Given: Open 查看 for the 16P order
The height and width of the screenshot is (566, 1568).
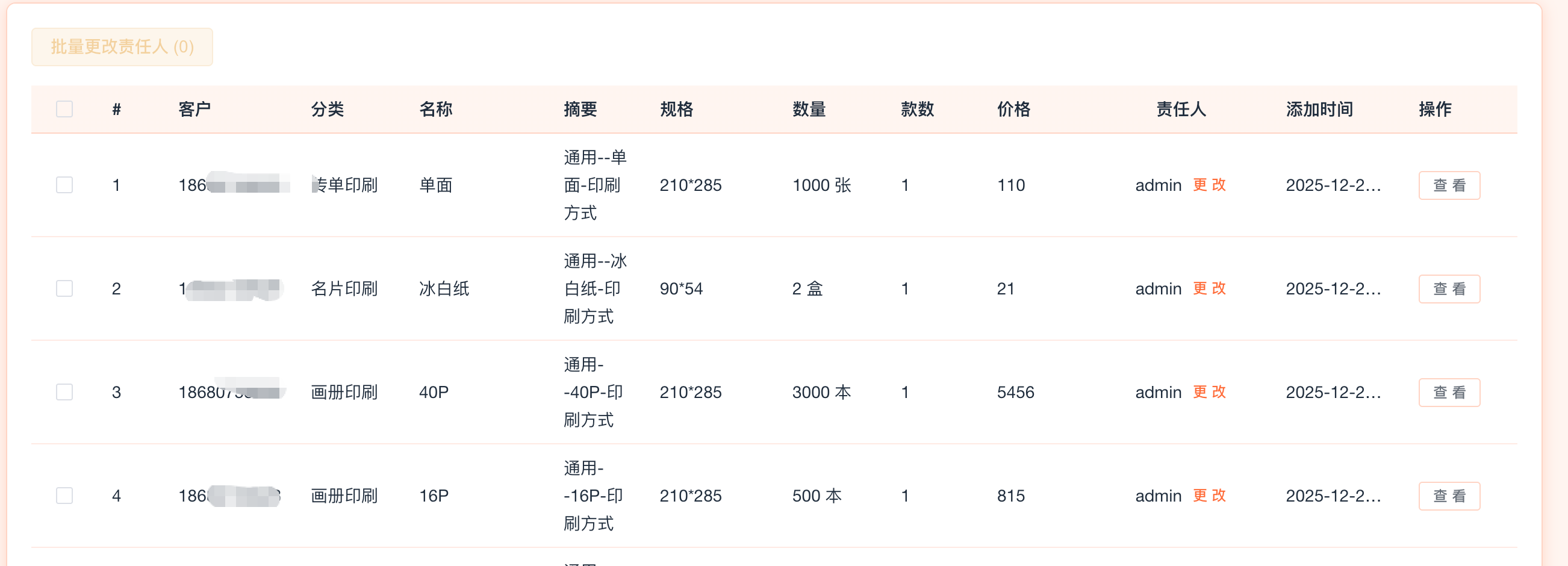Looking at the screenshot, I should coord(1449,496).
